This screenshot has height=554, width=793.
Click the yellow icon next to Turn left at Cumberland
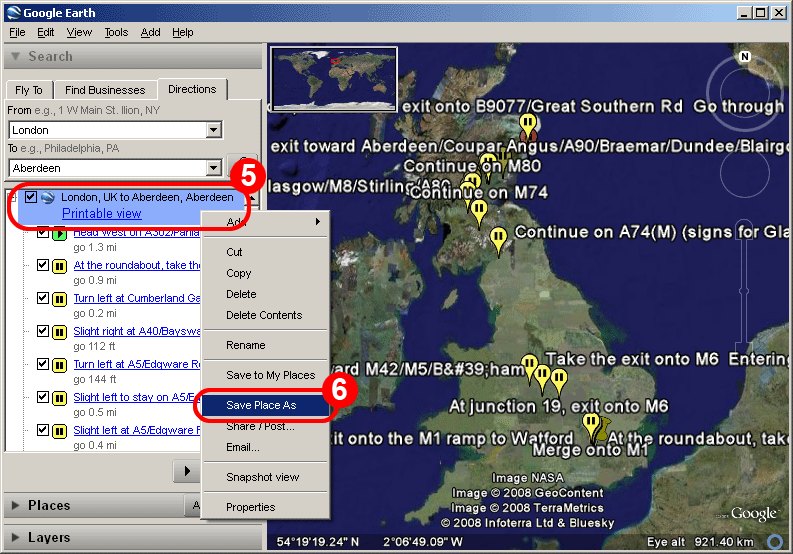(x=59, y=299)
